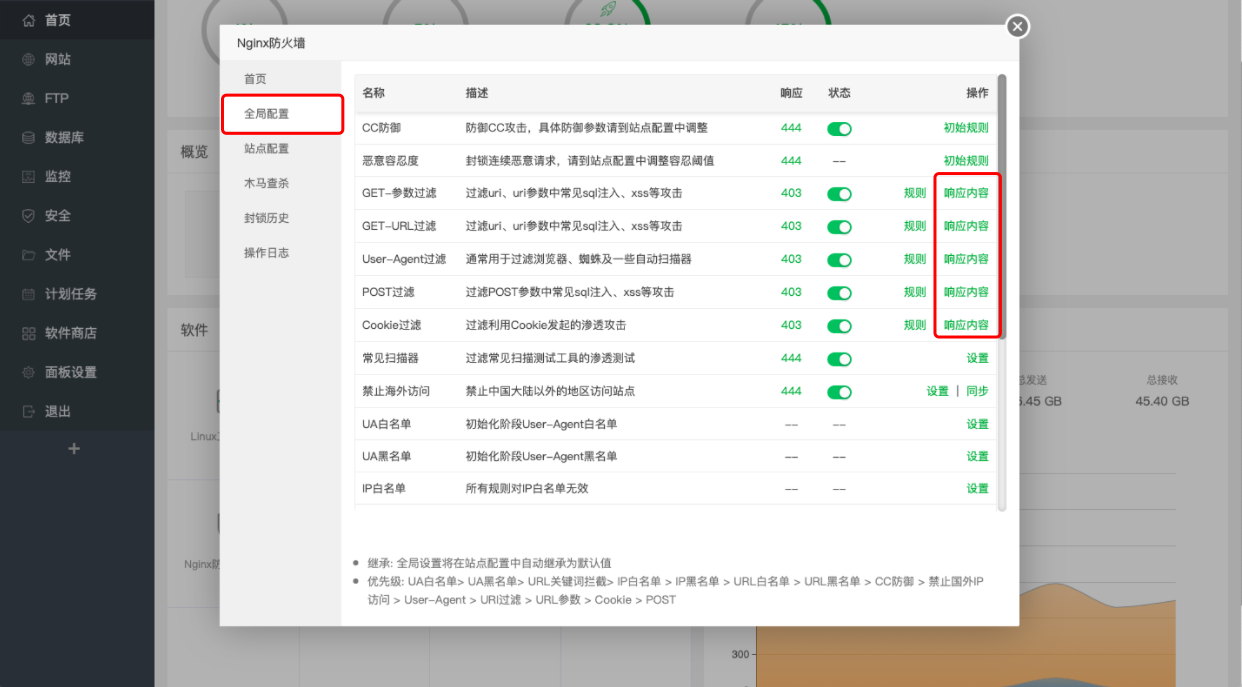Click 初始规则 link for 恶意容忍度

coord(966,160)
